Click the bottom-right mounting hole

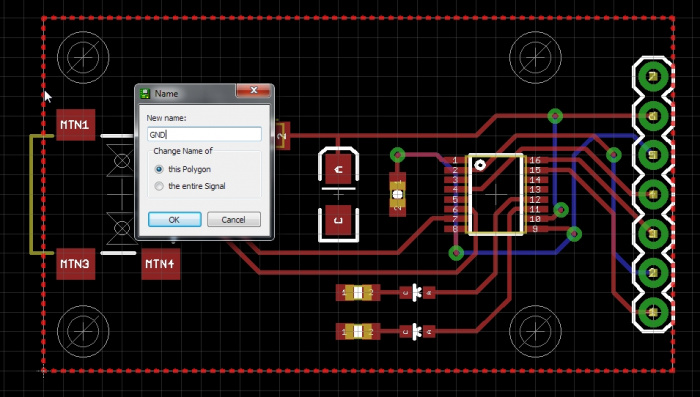pyautogui.click(x=535, y=331)
